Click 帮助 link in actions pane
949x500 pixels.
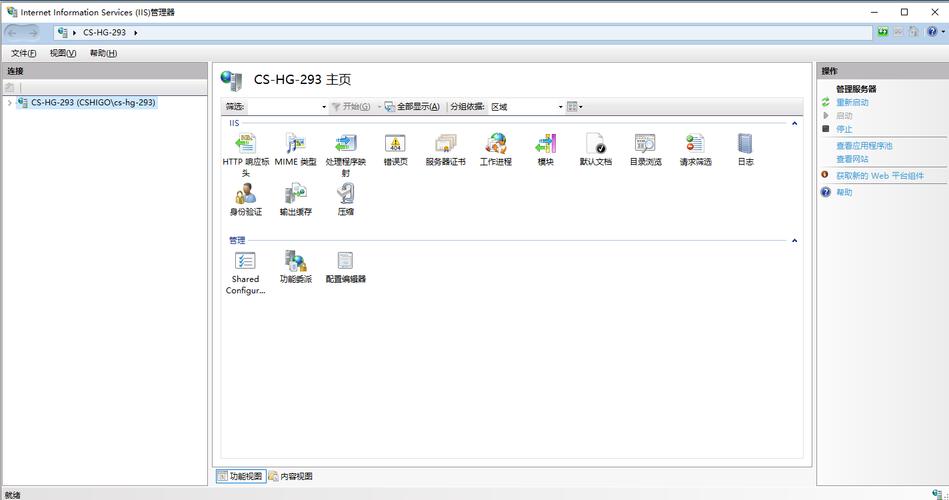(x=844, y=192)
